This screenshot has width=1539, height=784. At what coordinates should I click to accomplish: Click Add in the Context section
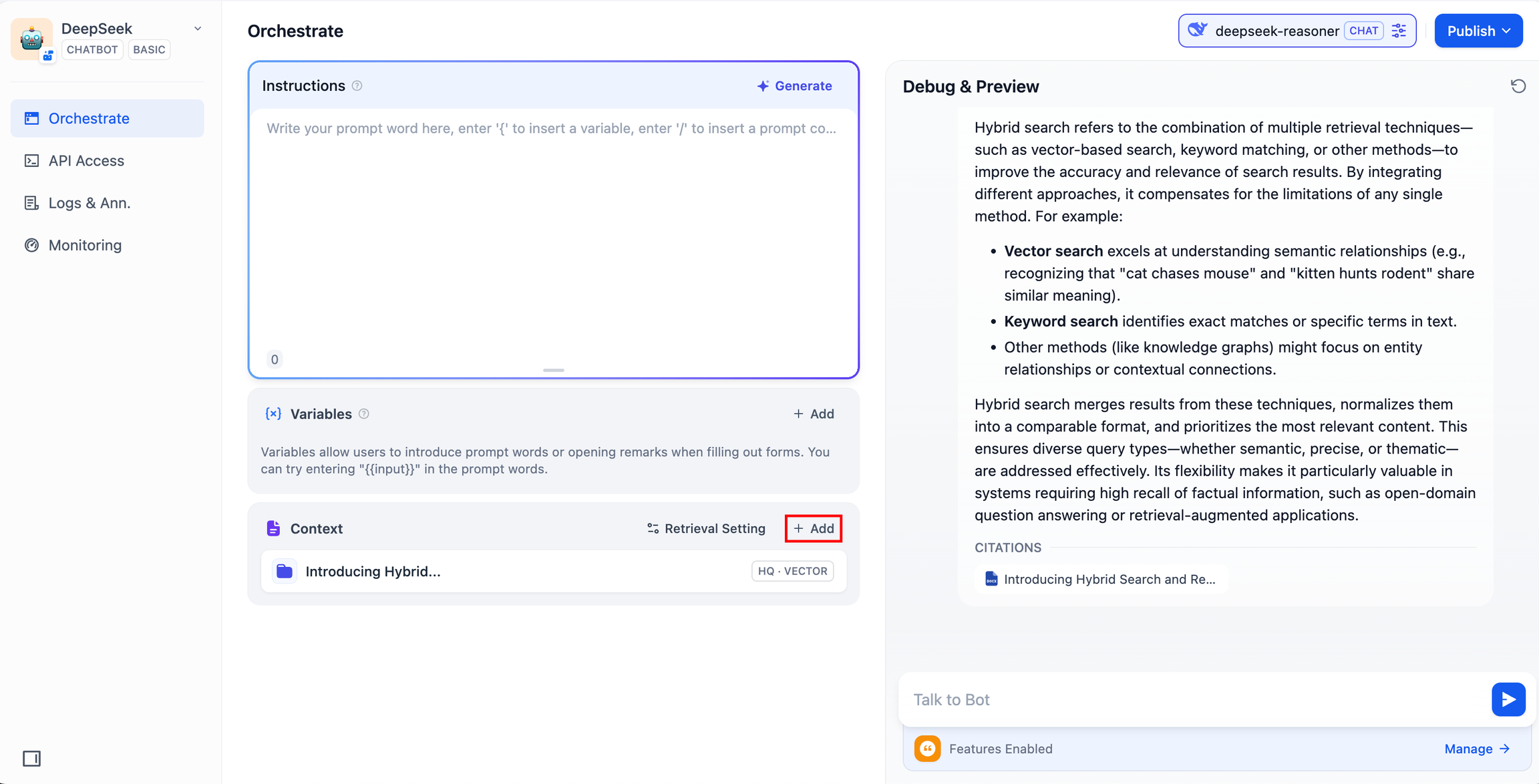click(813, 528)
